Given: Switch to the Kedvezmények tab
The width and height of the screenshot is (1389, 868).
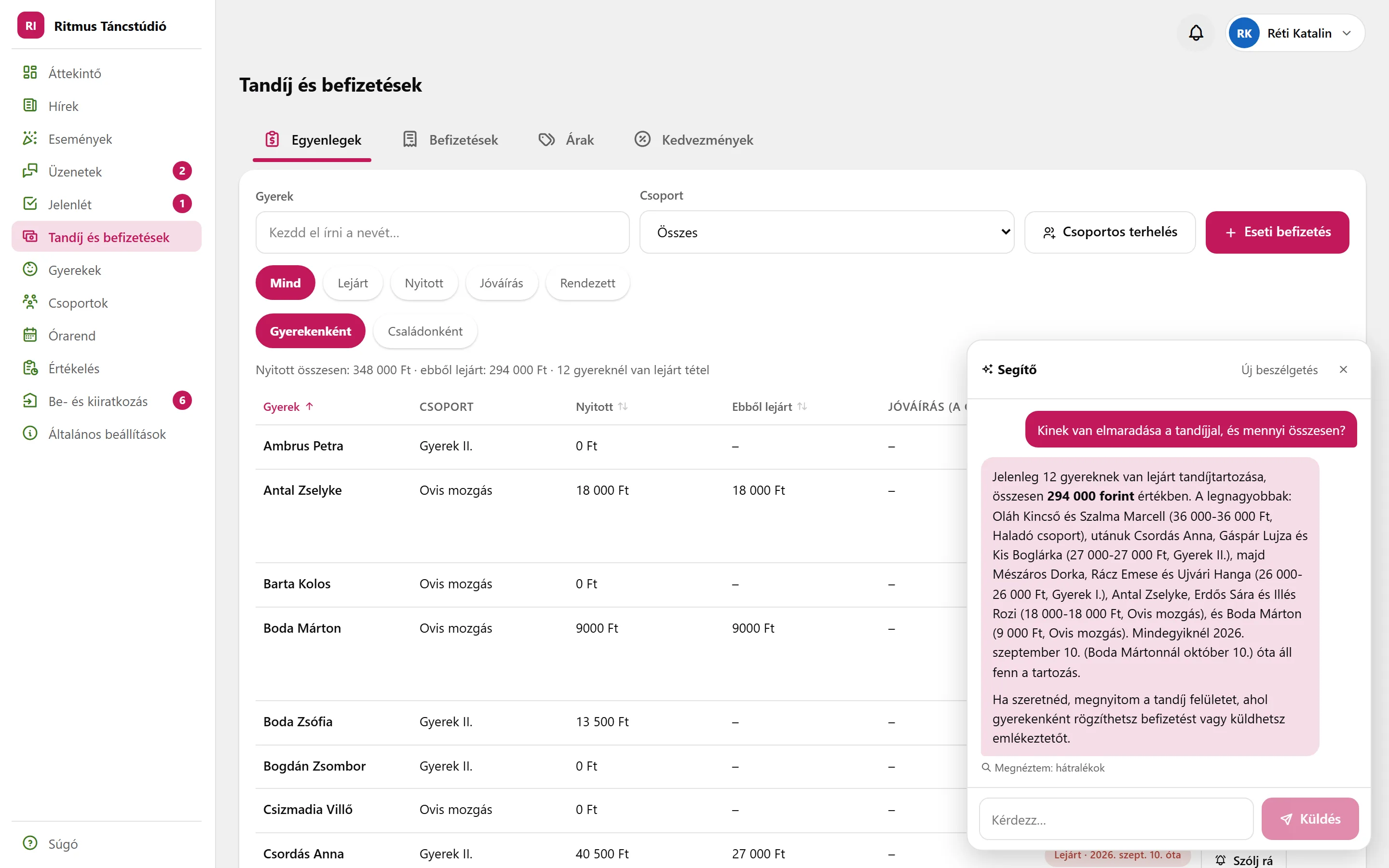Looking at the screenshot, I should (694, 139).
